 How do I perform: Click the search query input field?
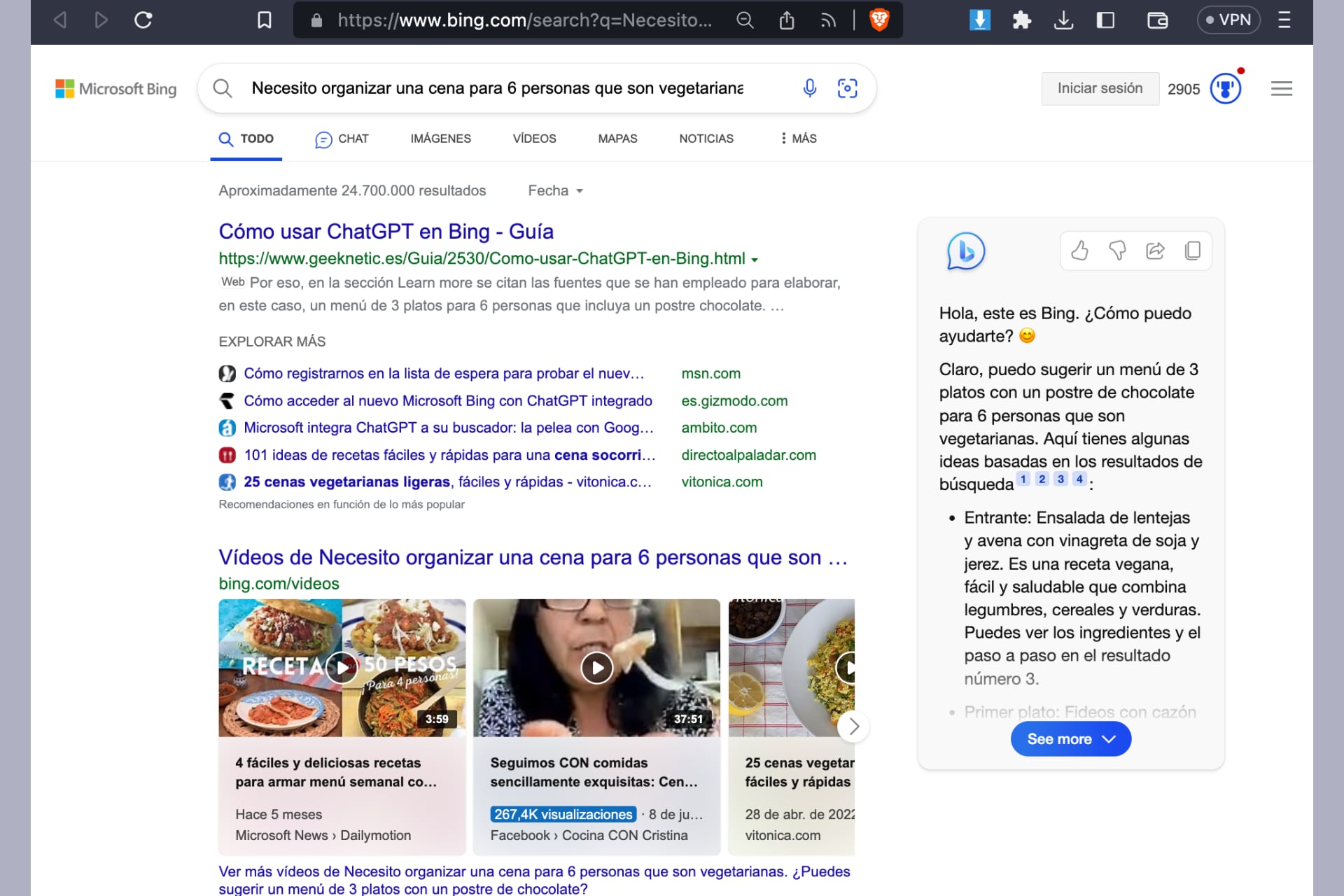click(497, 88)
